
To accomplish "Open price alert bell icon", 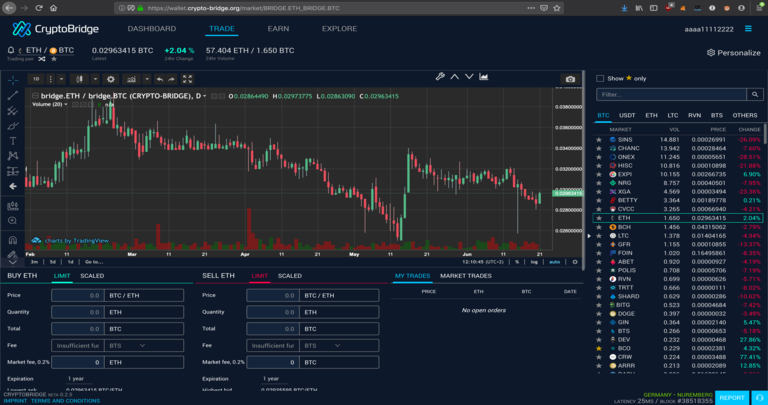I will 11,50.
